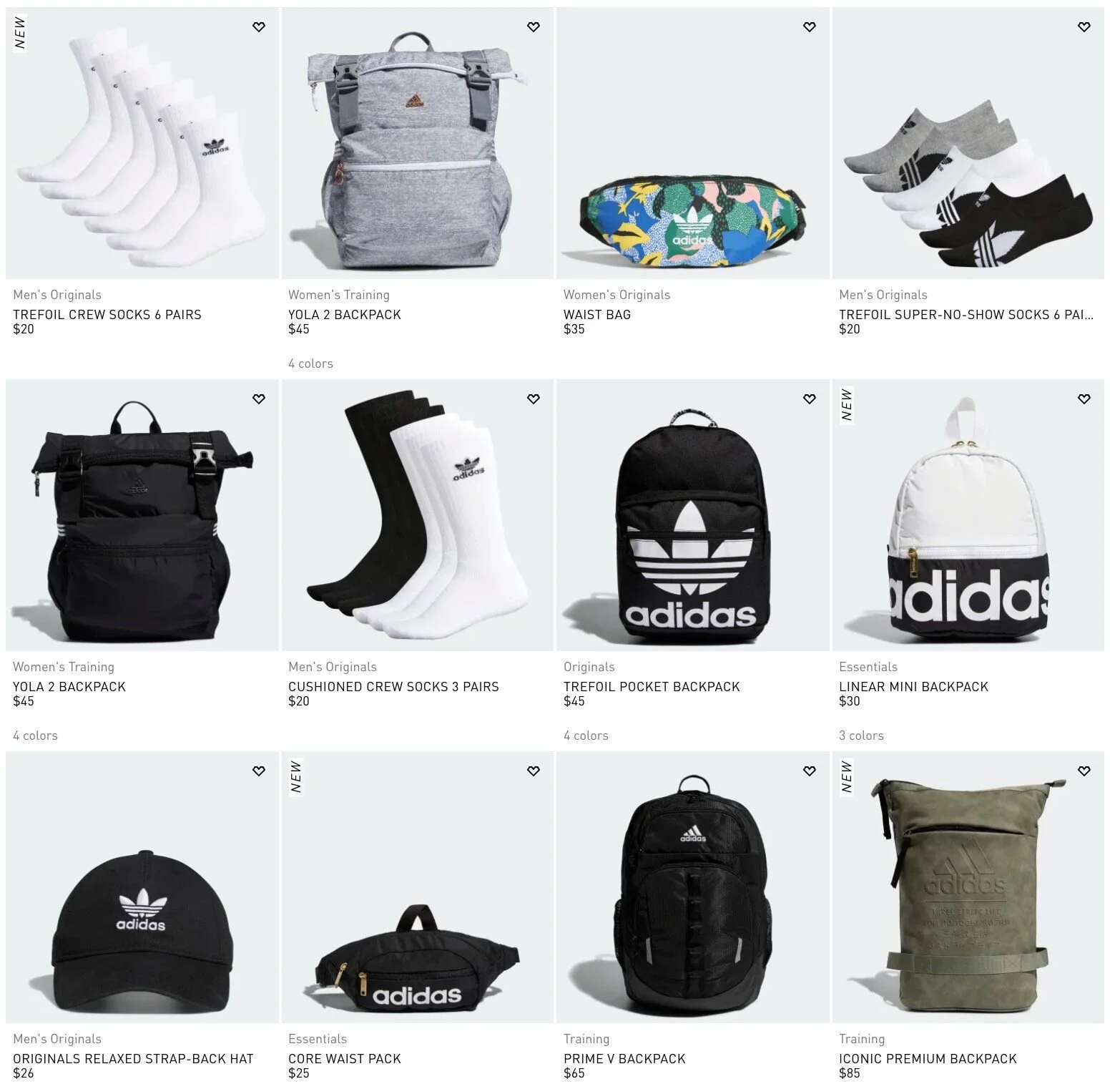Wishlist the Trefoil Pocket Backpack
Image resolution: width=1120 pixels, height=1089 pixels.
pyautogui.click(x=810, y=399)
